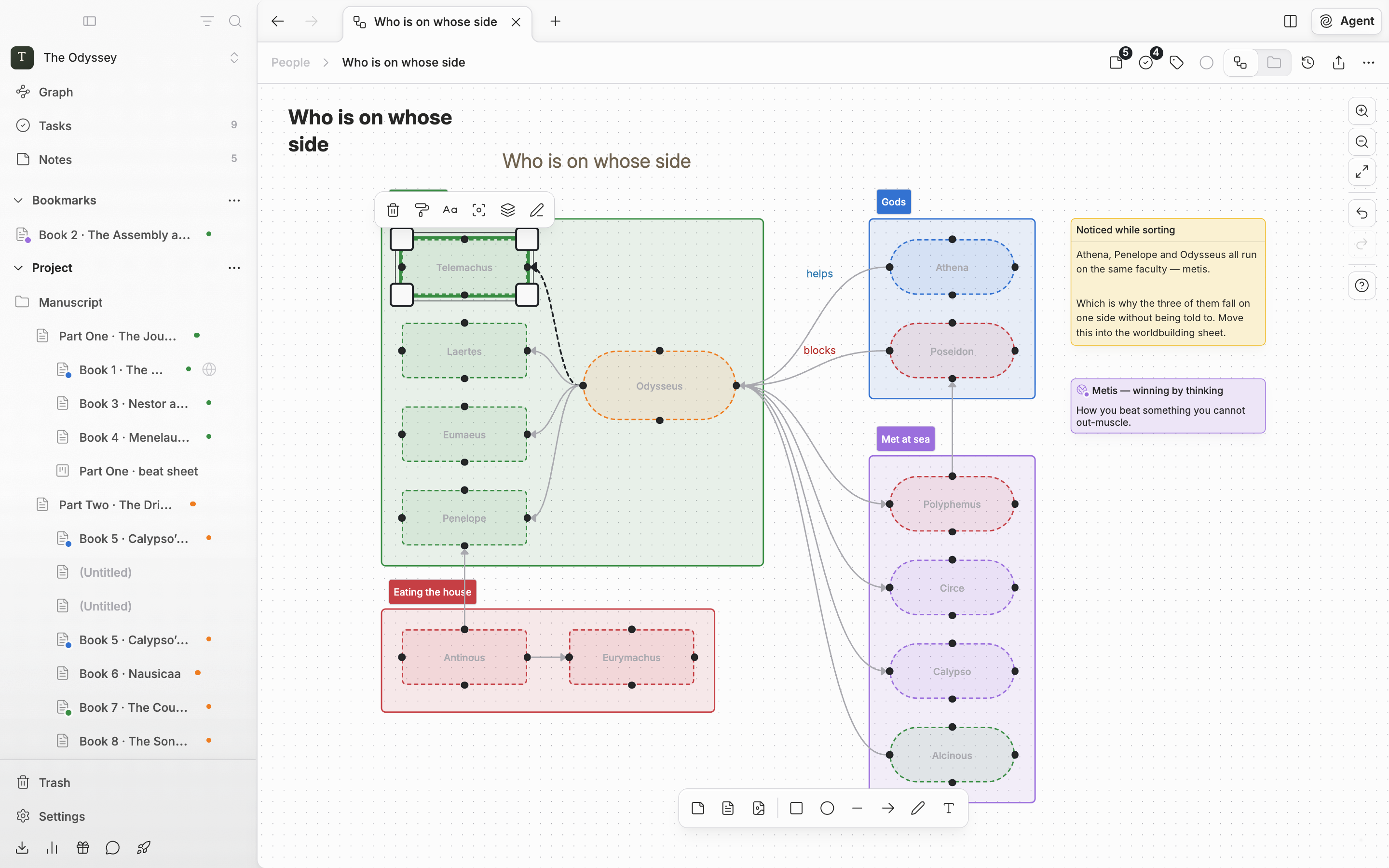Open the Agent panel
This screenshot has height=868, width=1389.
tap(1347, 21)
